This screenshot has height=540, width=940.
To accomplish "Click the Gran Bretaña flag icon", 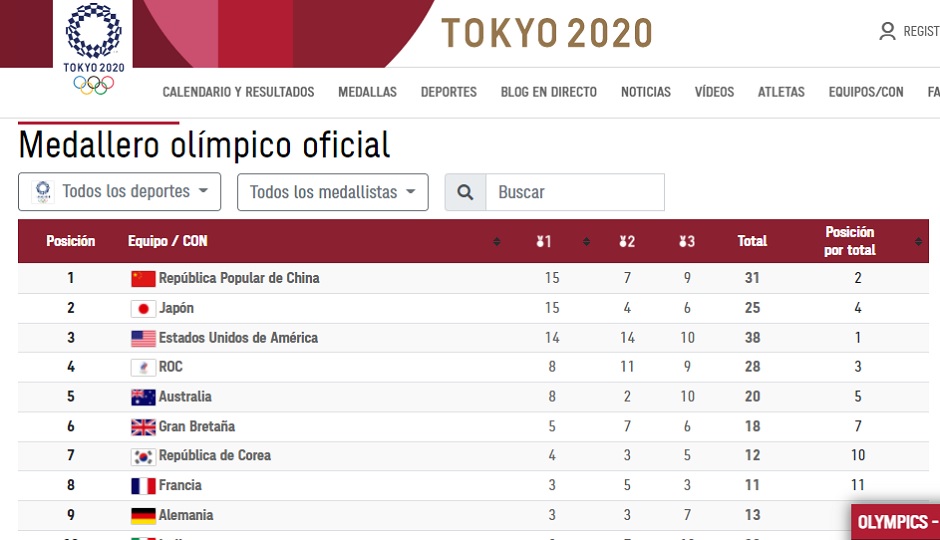I will coord(143,427).
